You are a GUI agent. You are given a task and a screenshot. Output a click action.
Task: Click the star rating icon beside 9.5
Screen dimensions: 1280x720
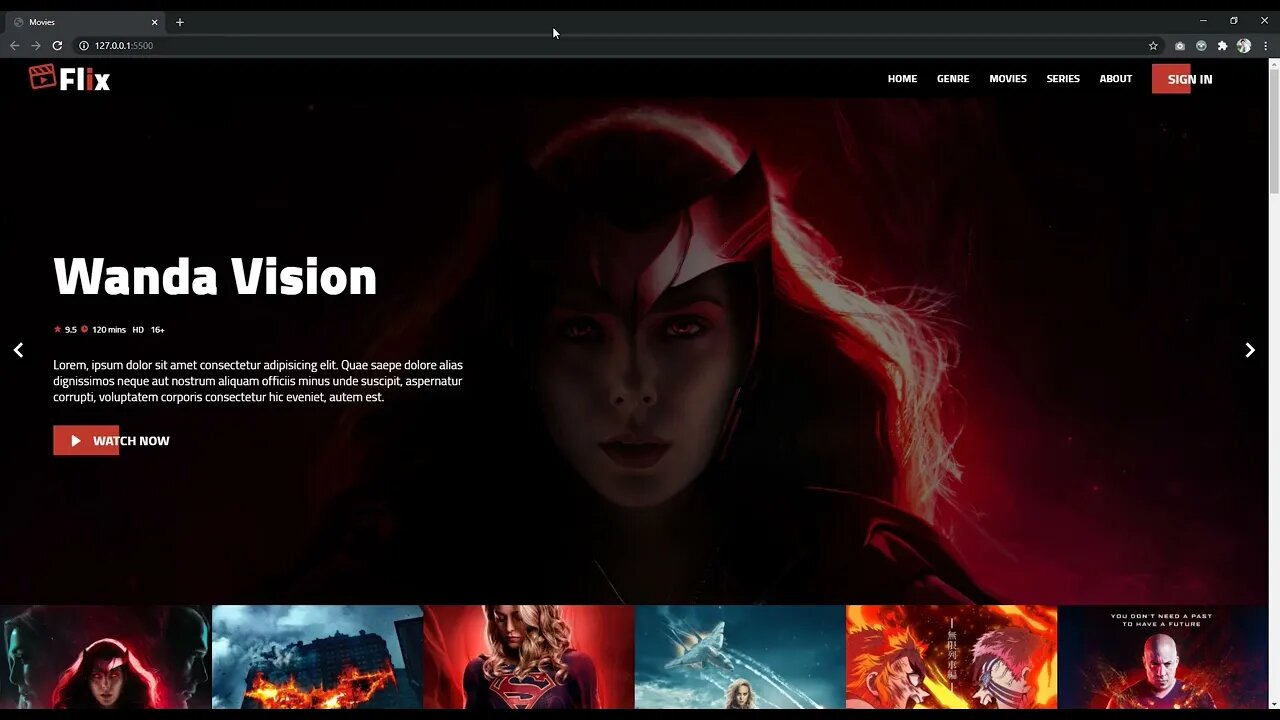tap(58, 329)
